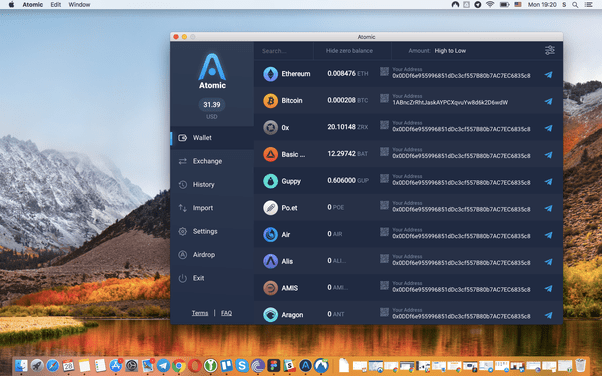Click the 31.39 USD balance badge
Image resolution: width=602 pixels, height=376 pixels.
212,104
